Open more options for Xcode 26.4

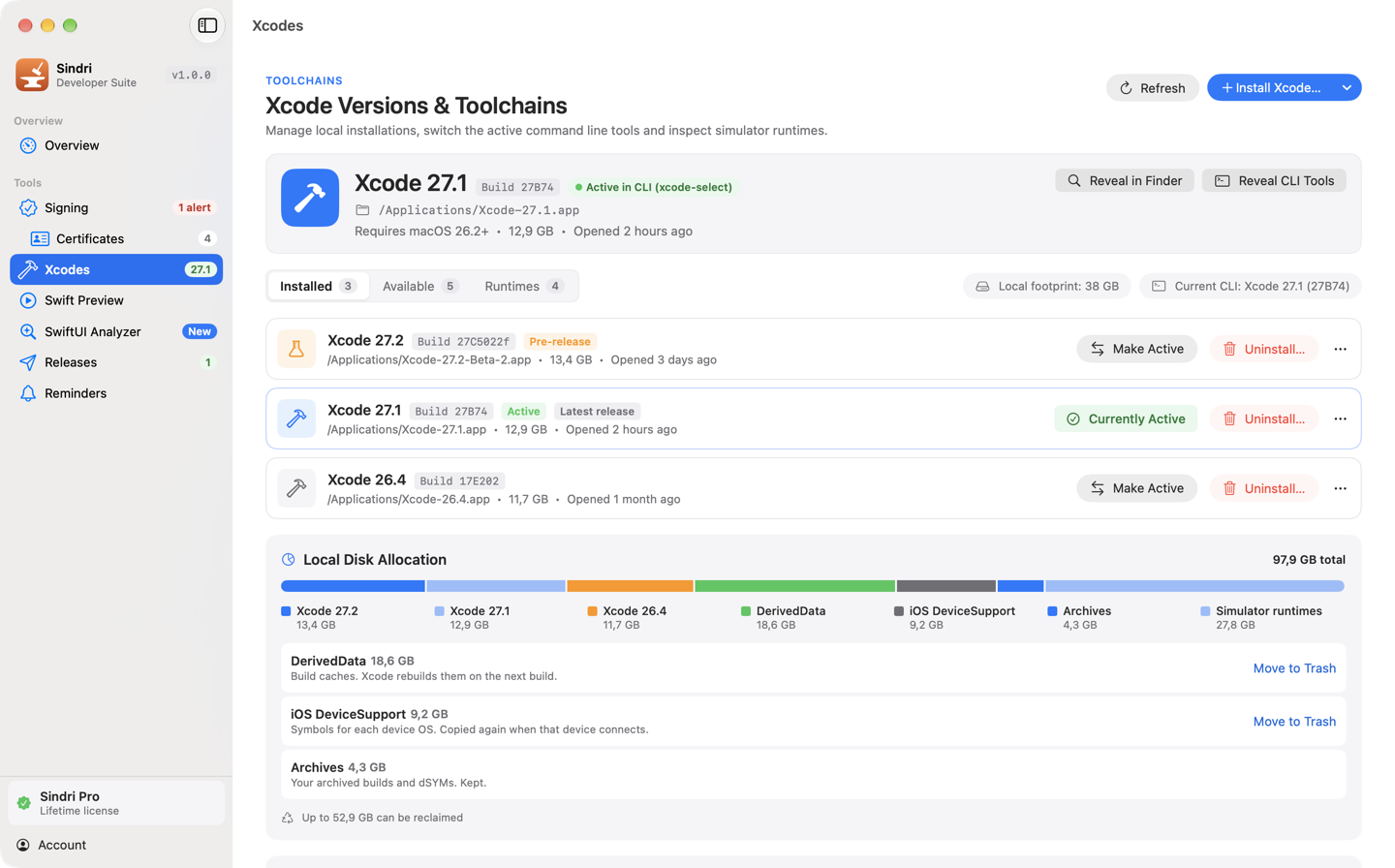[x=1340, y=488]
